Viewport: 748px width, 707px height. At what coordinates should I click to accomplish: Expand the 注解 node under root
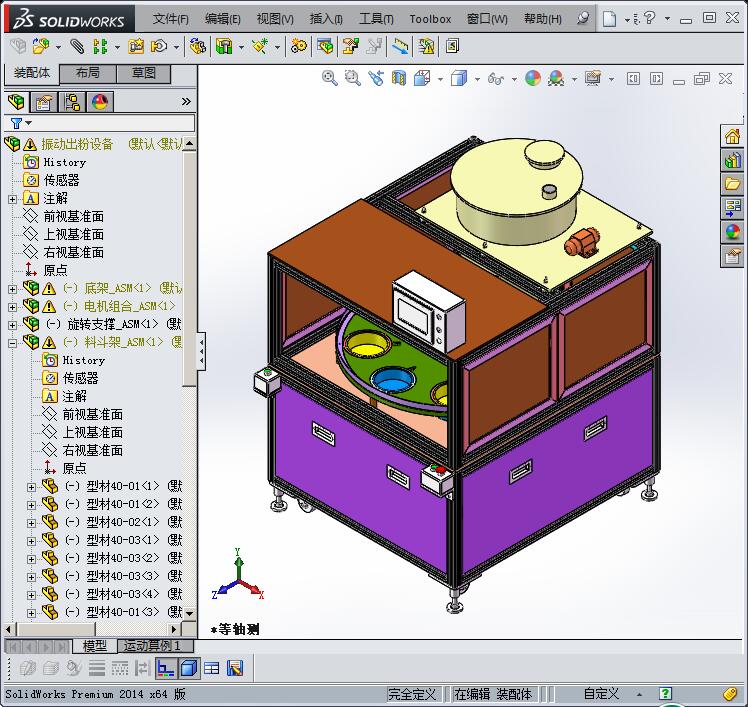point(12,199)
